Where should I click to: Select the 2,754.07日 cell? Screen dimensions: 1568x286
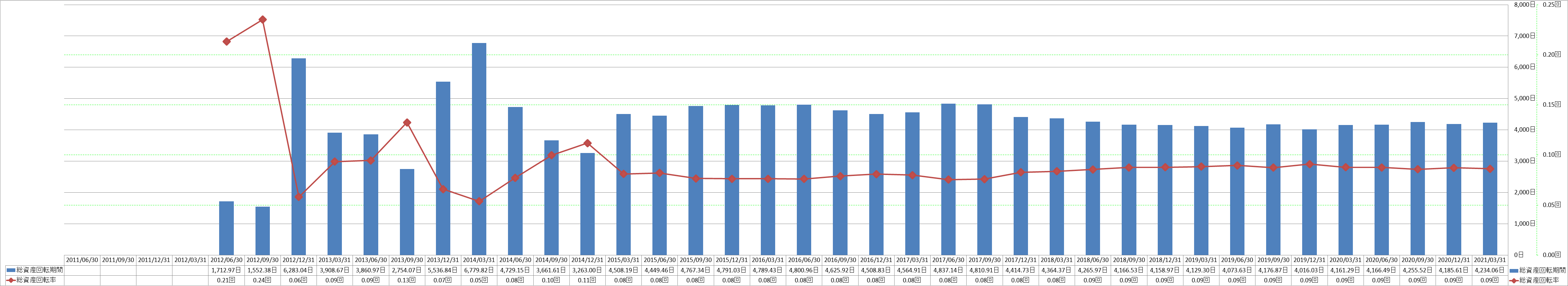click(x=407, y=270)
